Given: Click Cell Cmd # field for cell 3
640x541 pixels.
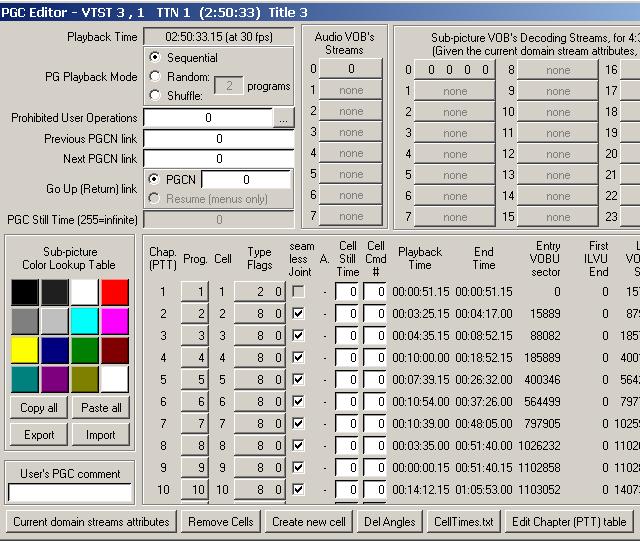Looking at the screenshot, I should pos(375,336).
